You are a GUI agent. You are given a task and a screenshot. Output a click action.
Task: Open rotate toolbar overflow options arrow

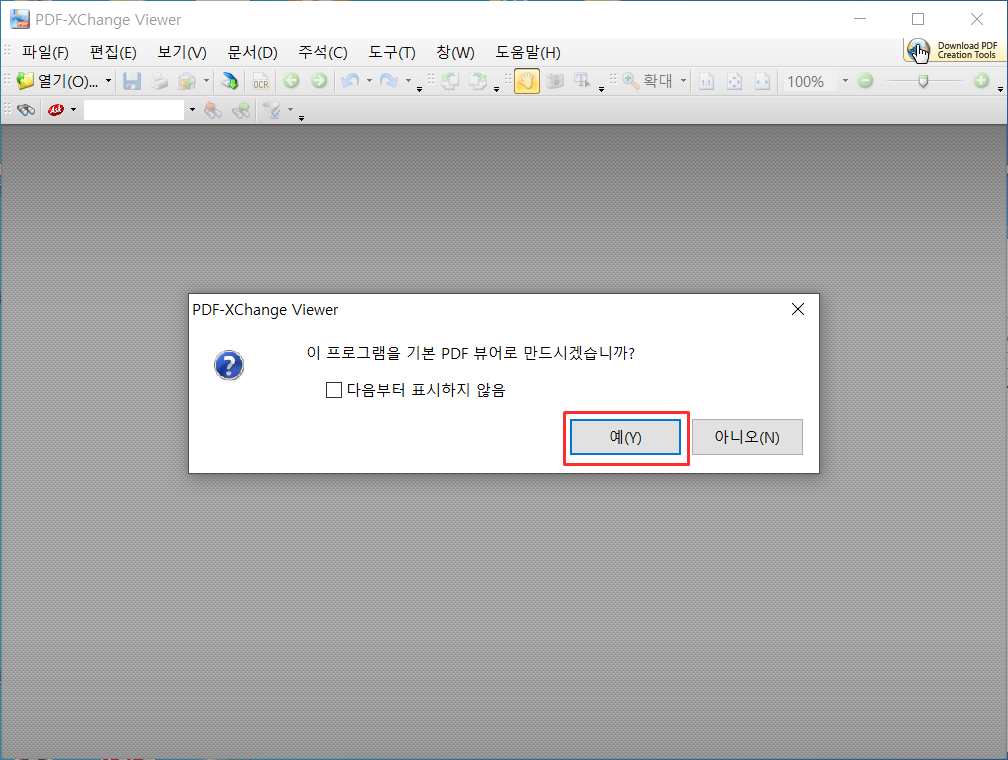496,89
